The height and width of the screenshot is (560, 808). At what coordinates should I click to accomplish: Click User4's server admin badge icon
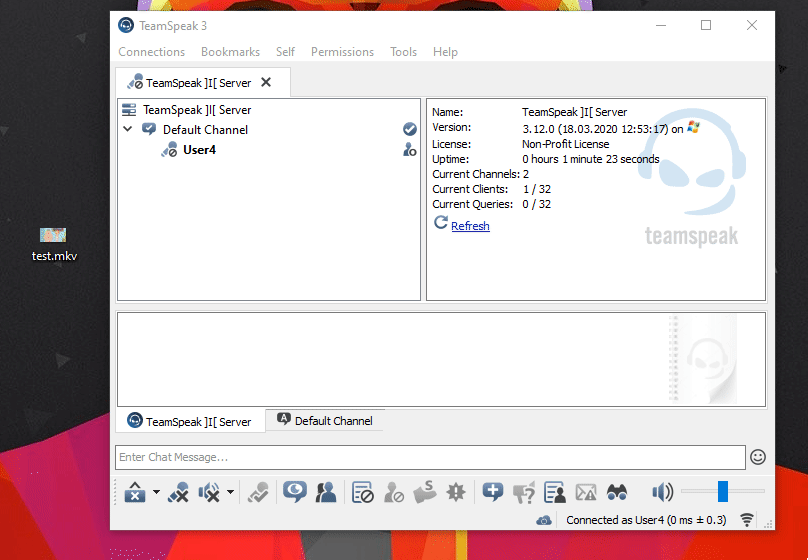(410, 150)
